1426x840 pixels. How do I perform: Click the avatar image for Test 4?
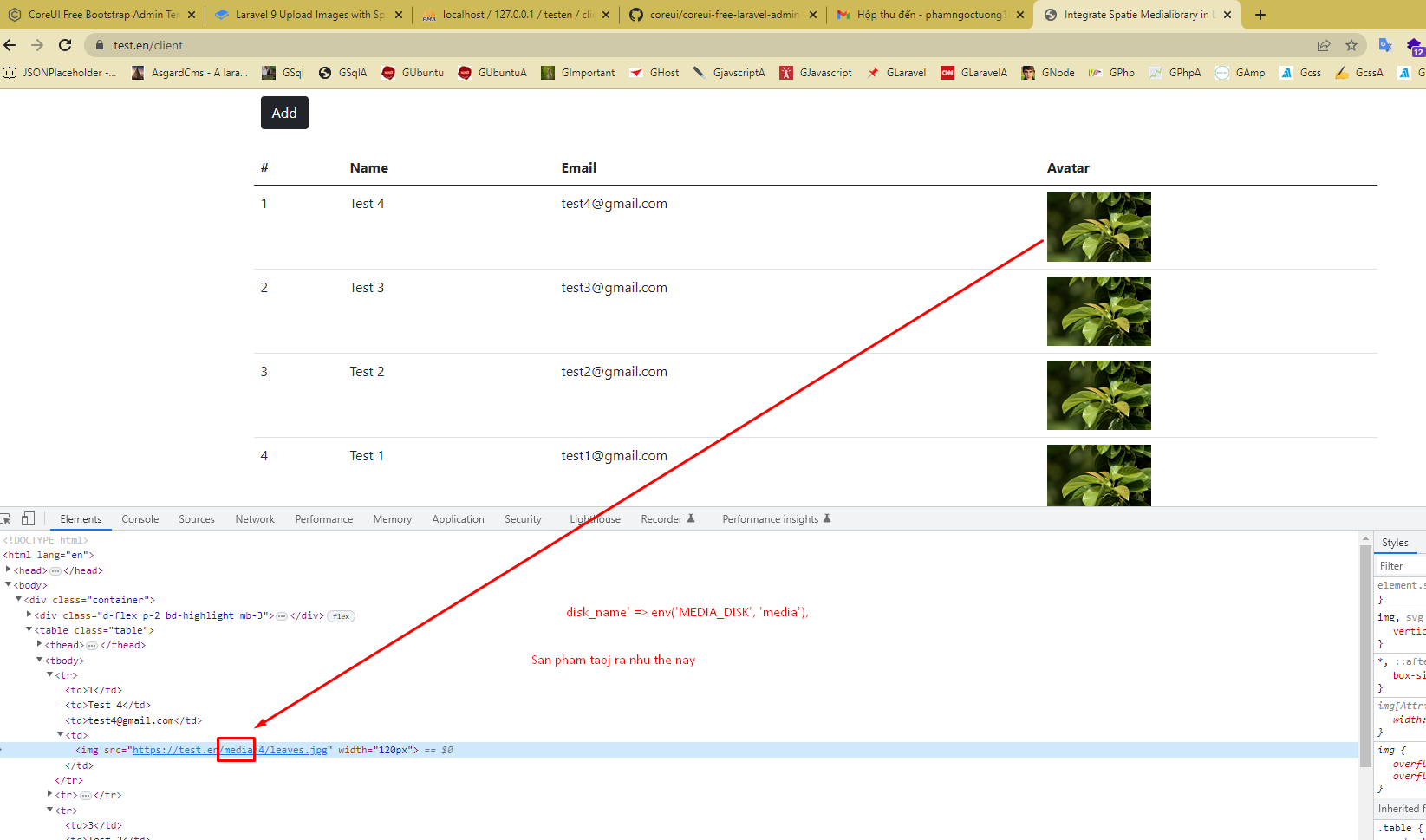[1099, 227]
